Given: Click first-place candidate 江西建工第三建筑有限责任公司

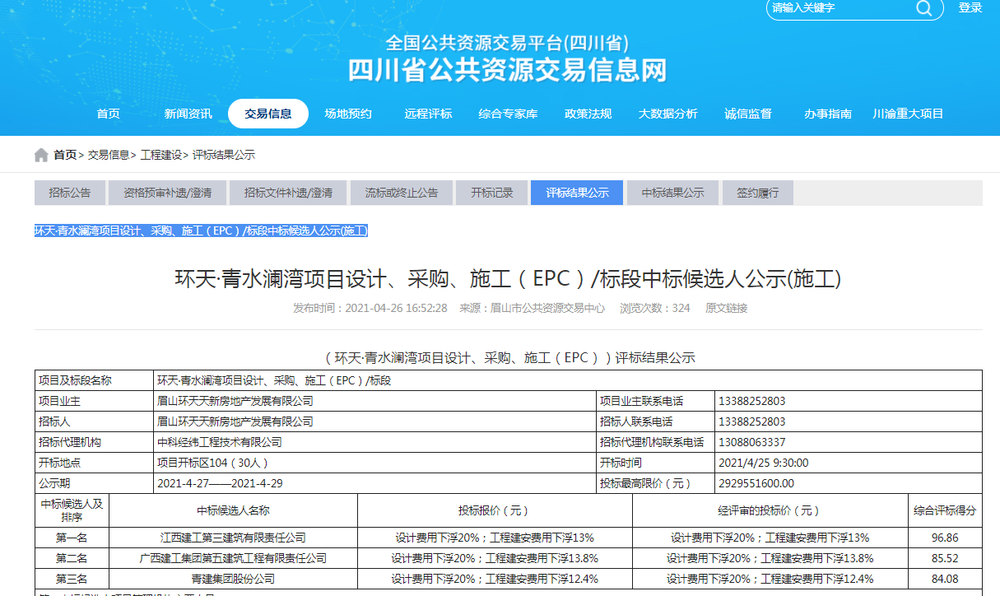Looking at the screenshot, I should pyautogui.click(x=233, y=538).
